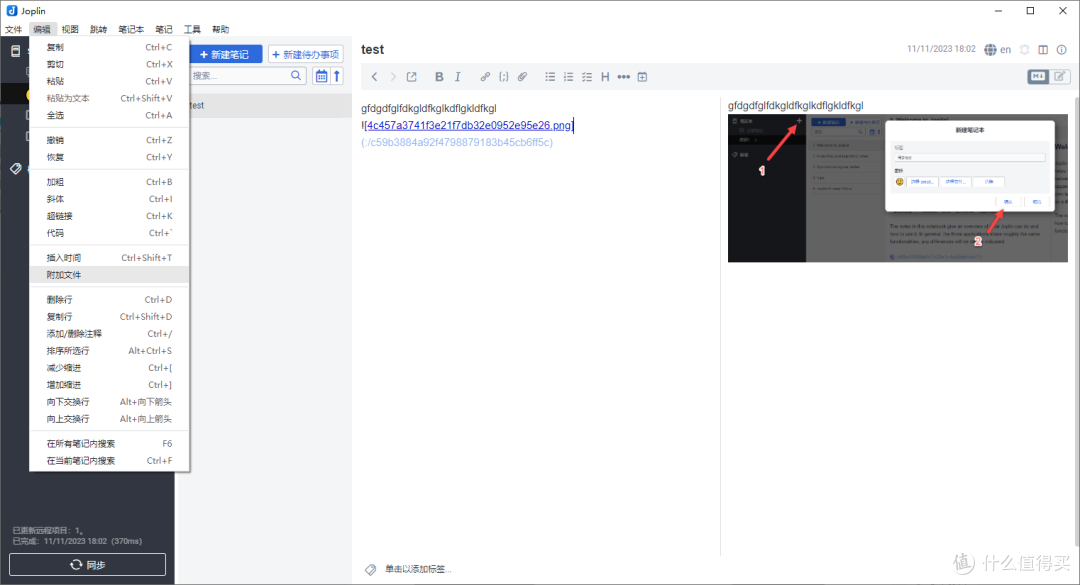Choose 在当前笔记内搜索 menu entry
The height and width of the screenshot is (585, 1080).
click(109, 461)
